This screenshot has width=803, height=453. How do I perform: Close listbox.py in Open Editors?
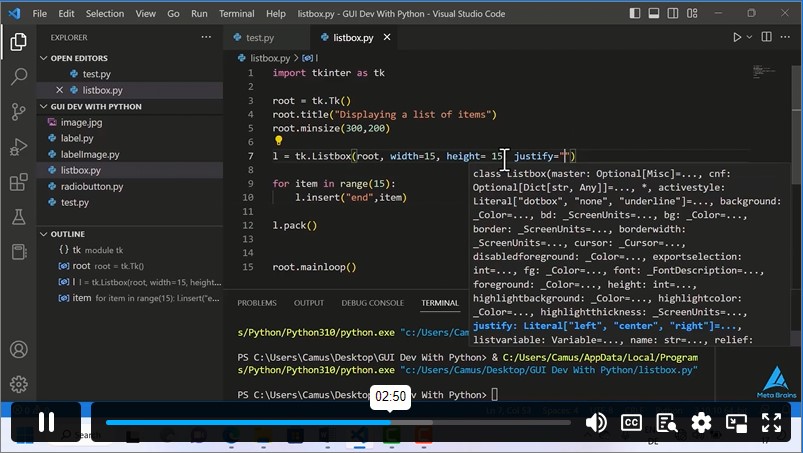tap(59, 90)
